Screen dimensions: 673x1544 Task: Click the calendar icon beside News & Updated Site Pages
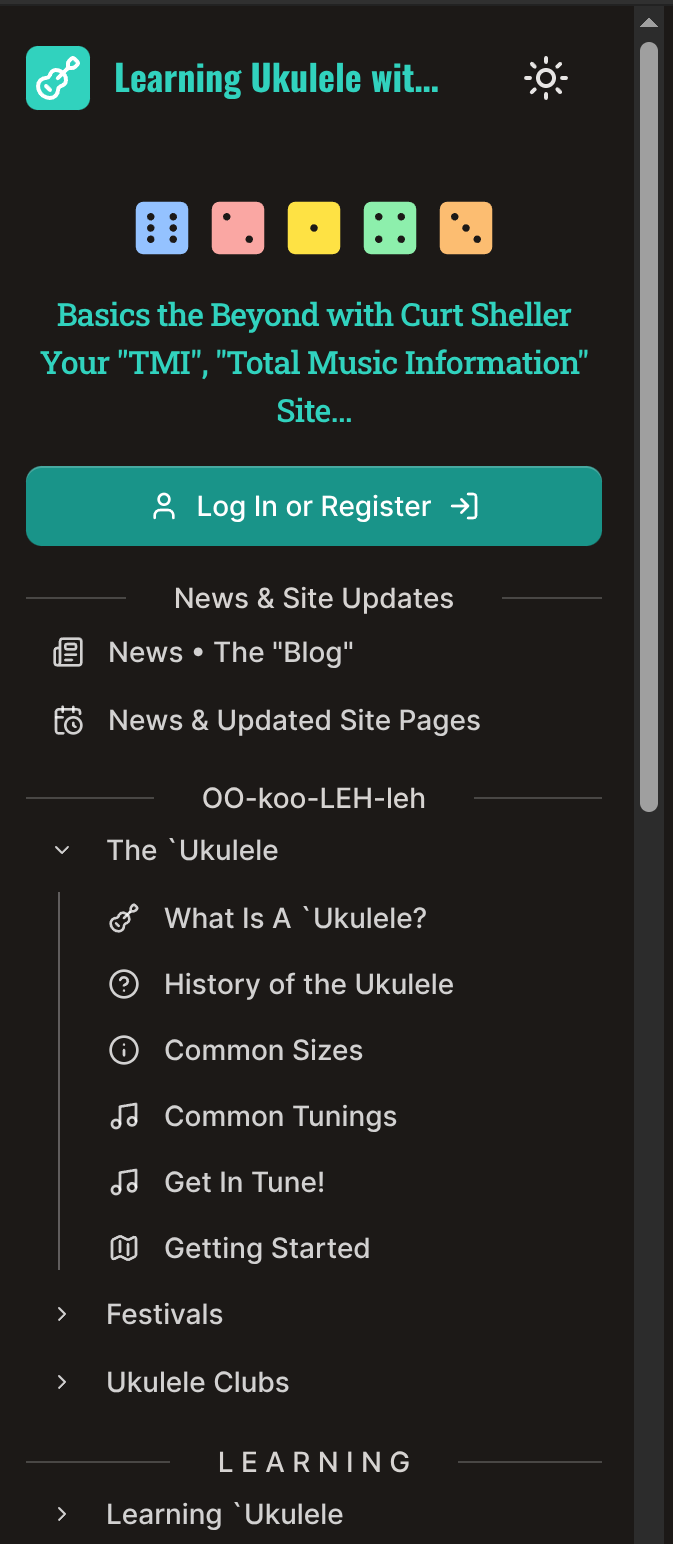pos(67,719)
